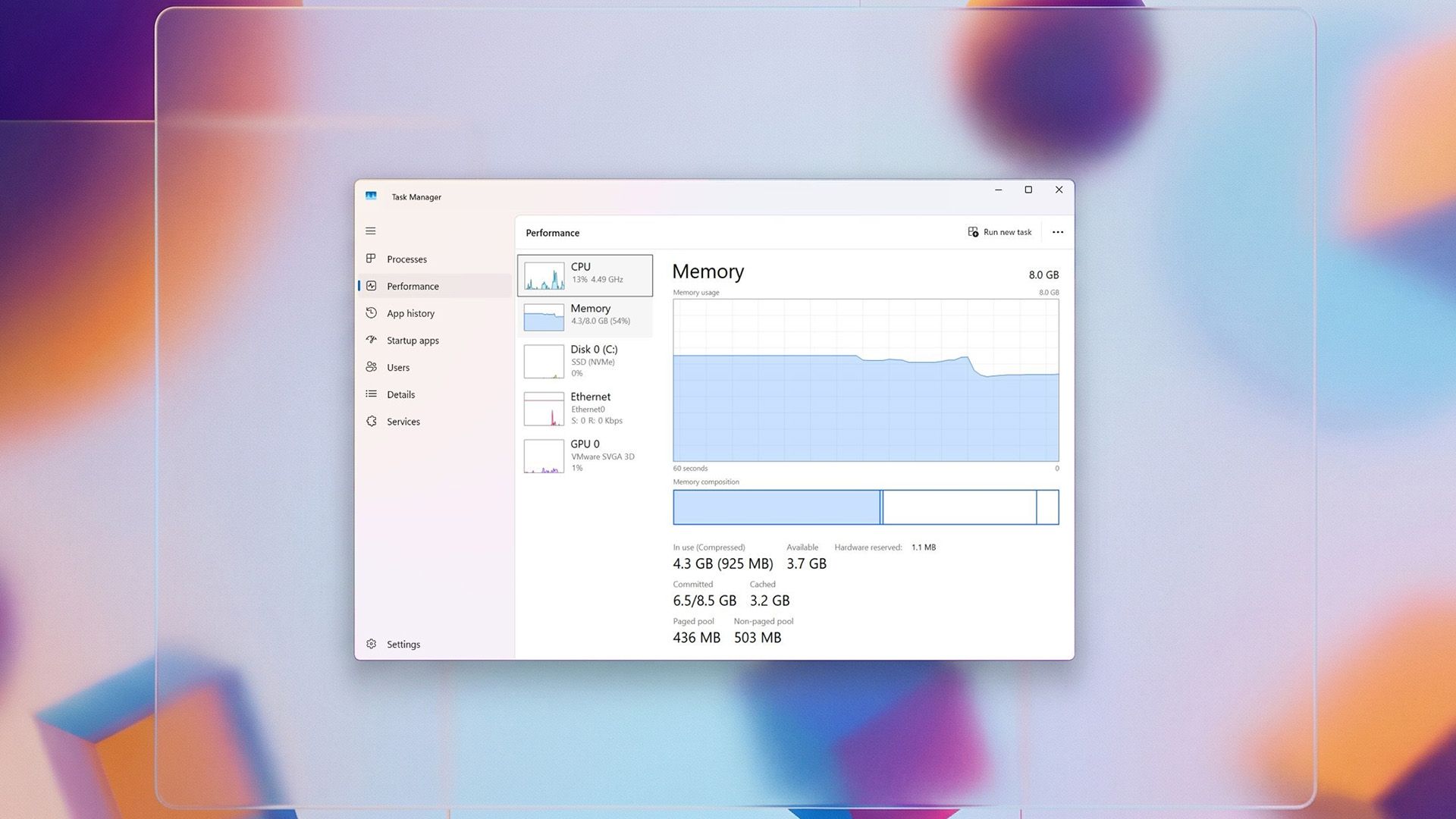View Disk 0 (C:) performance

click(585, 360)
